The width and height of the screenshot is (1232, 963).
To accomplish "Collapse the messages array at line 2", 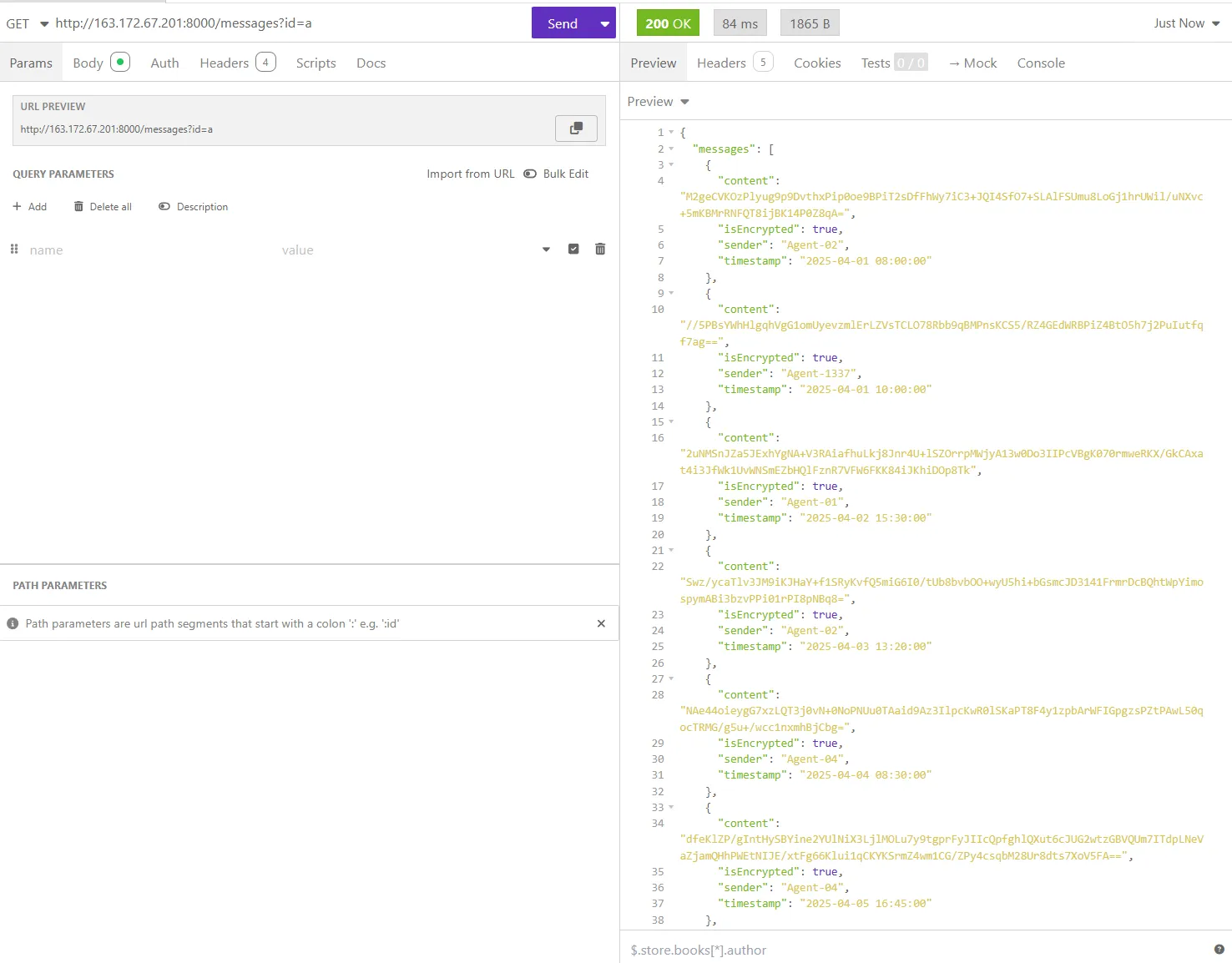I will (x=671, y=149).
